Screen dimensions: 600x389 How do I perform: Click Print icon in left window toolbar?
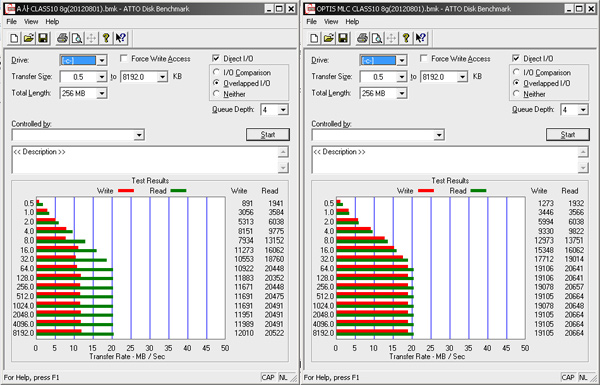62,38
